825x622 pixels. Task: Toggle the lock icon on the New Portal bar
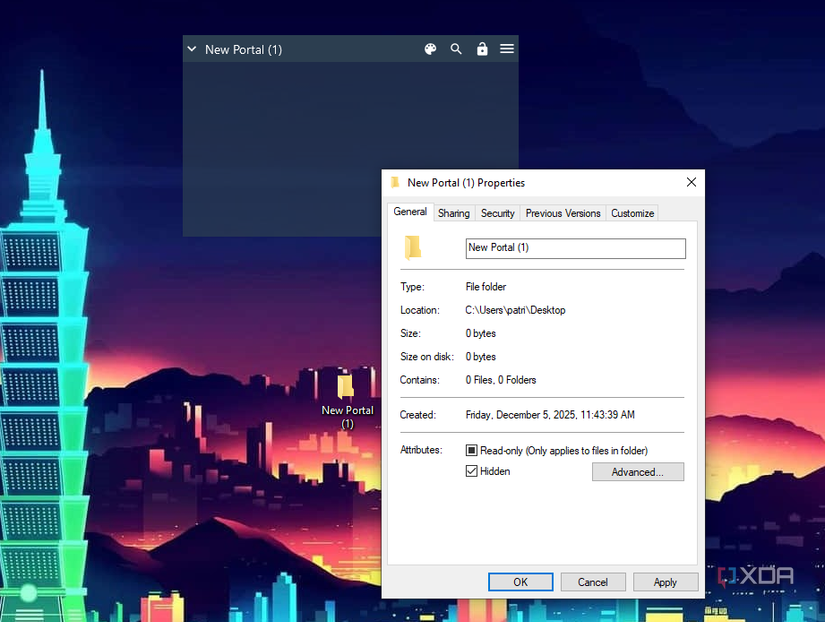point(482,48)
